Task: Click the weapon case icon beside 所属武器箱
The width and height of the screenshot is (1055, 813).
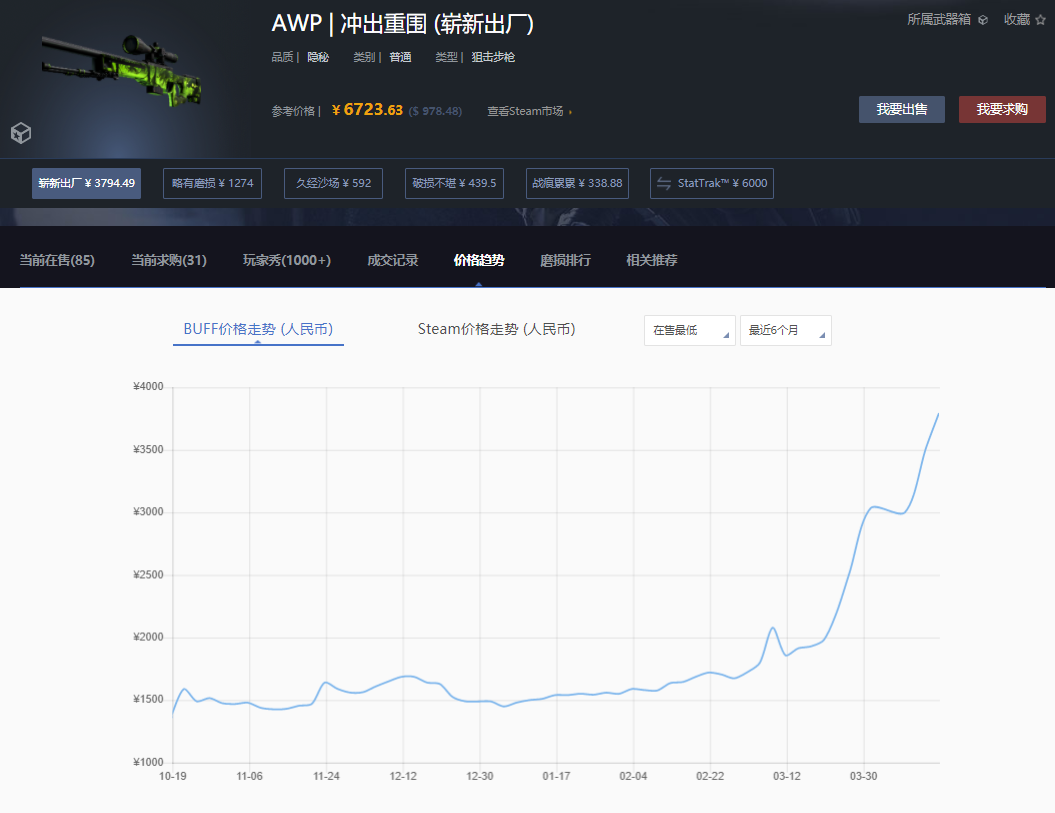Action: coord(983,20)
